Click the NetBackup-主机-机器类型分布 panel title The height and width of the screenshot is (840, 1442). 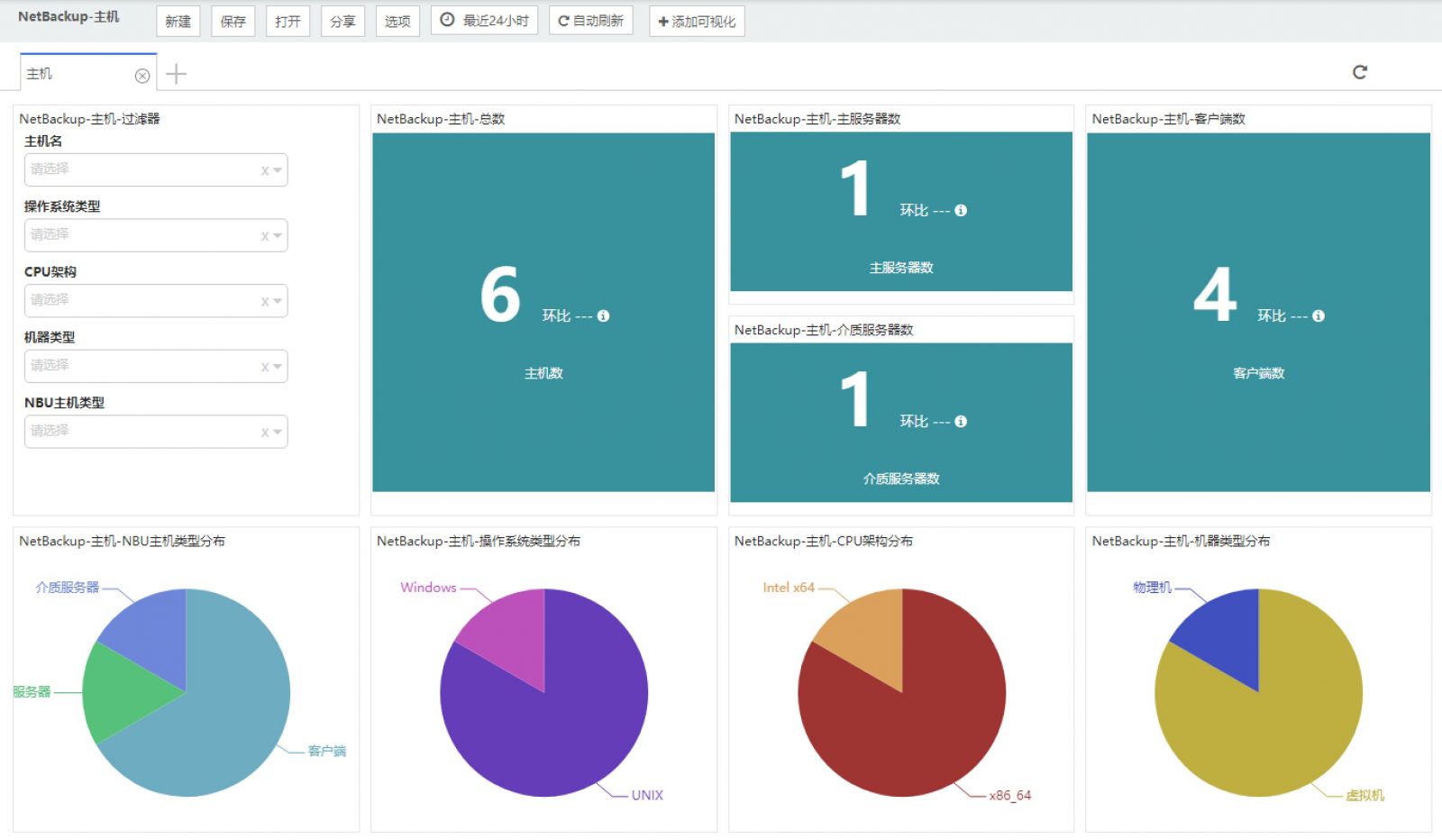coord(1181,541)
